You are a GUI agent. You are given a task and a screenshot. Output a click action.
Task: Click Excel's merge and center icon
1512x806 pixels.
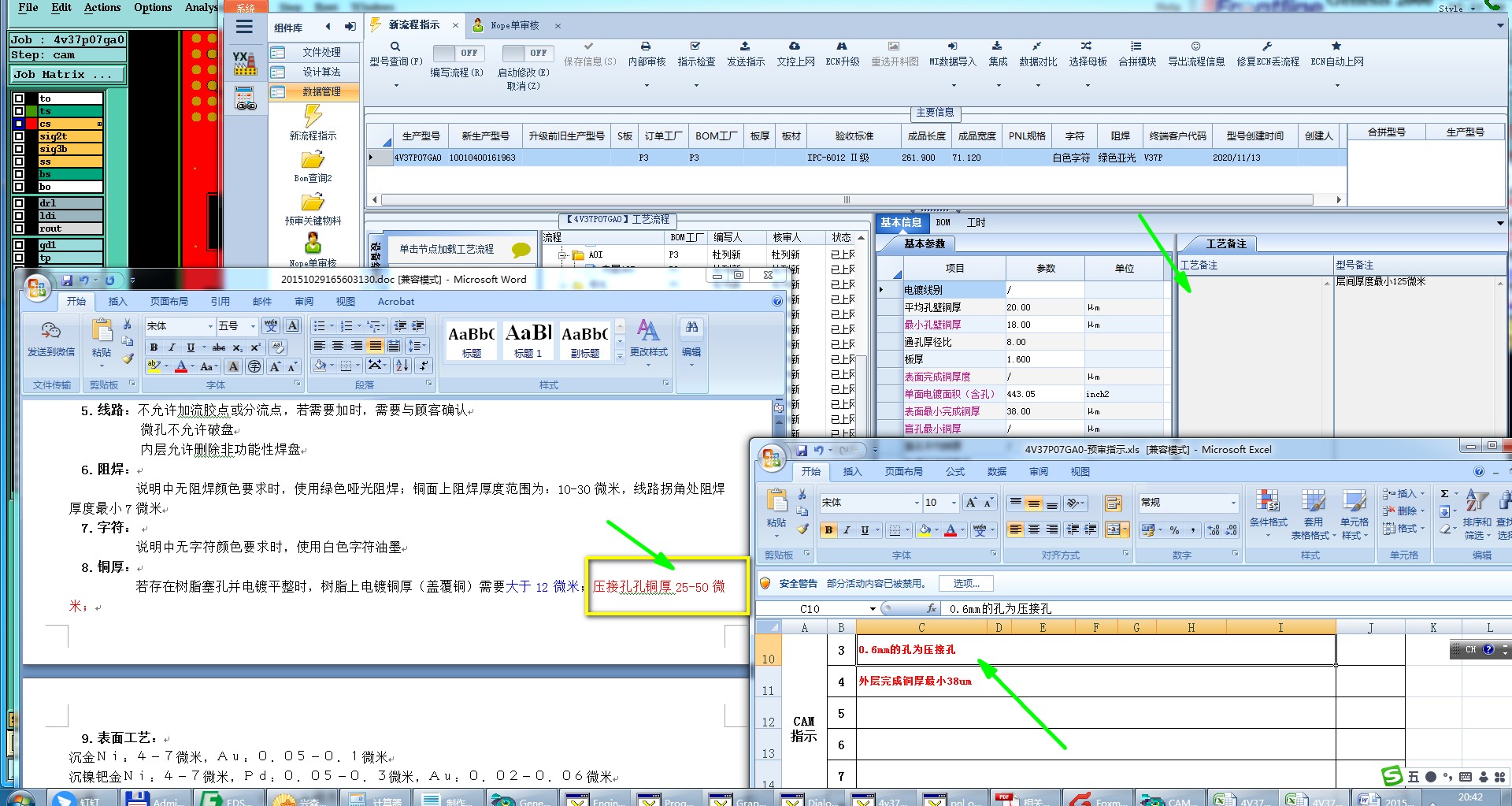(x=1114, y=529)
